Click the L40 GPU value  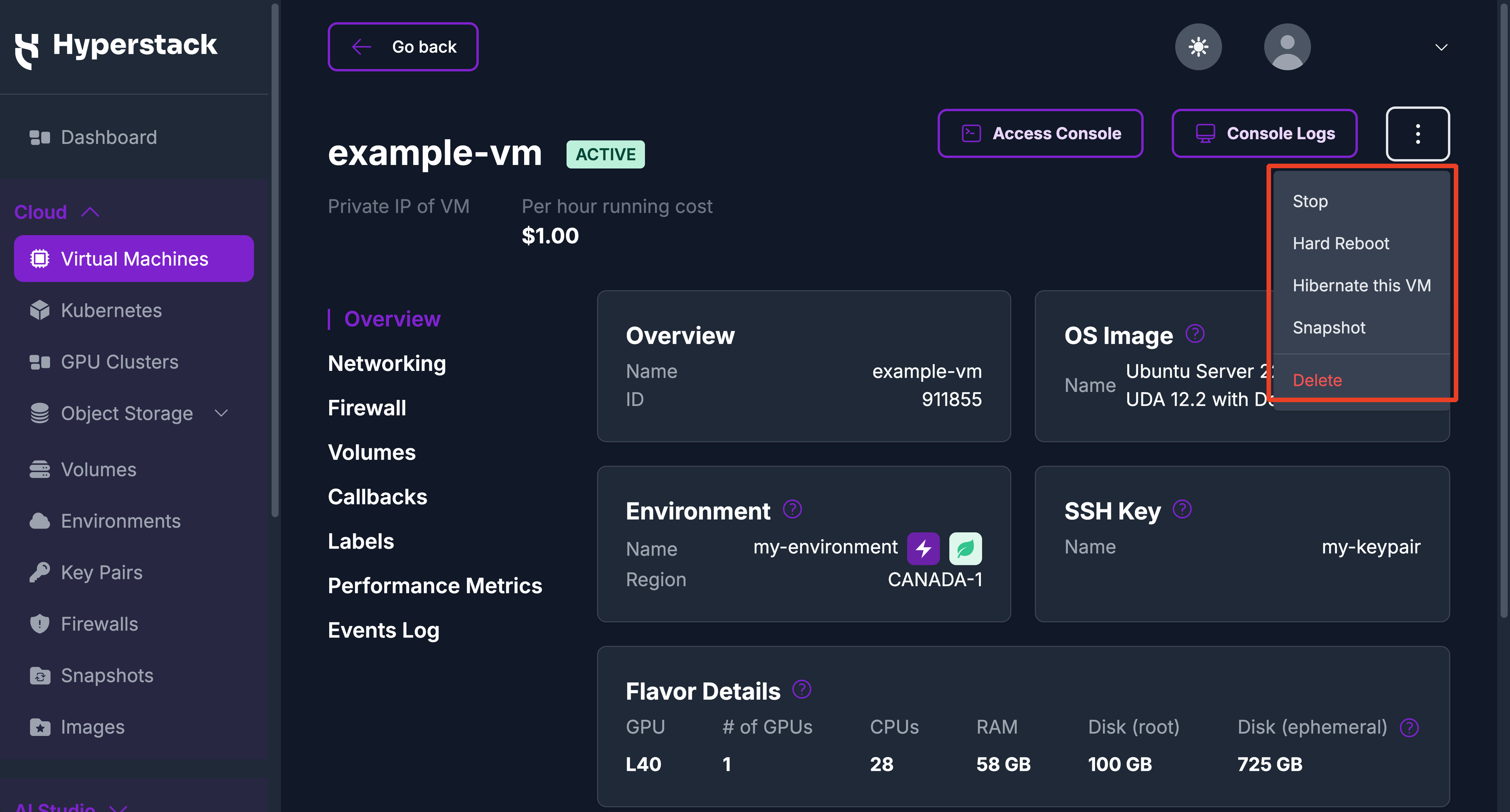[643, 764]
